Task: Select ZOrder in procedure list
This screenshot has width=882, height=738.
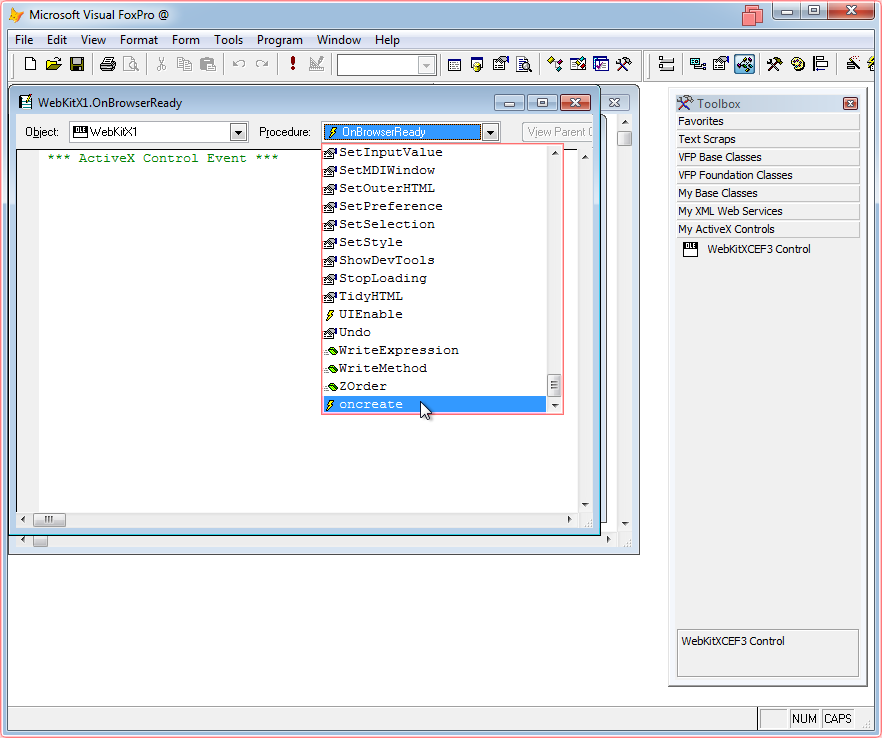Action: click(x=434, y=386)
